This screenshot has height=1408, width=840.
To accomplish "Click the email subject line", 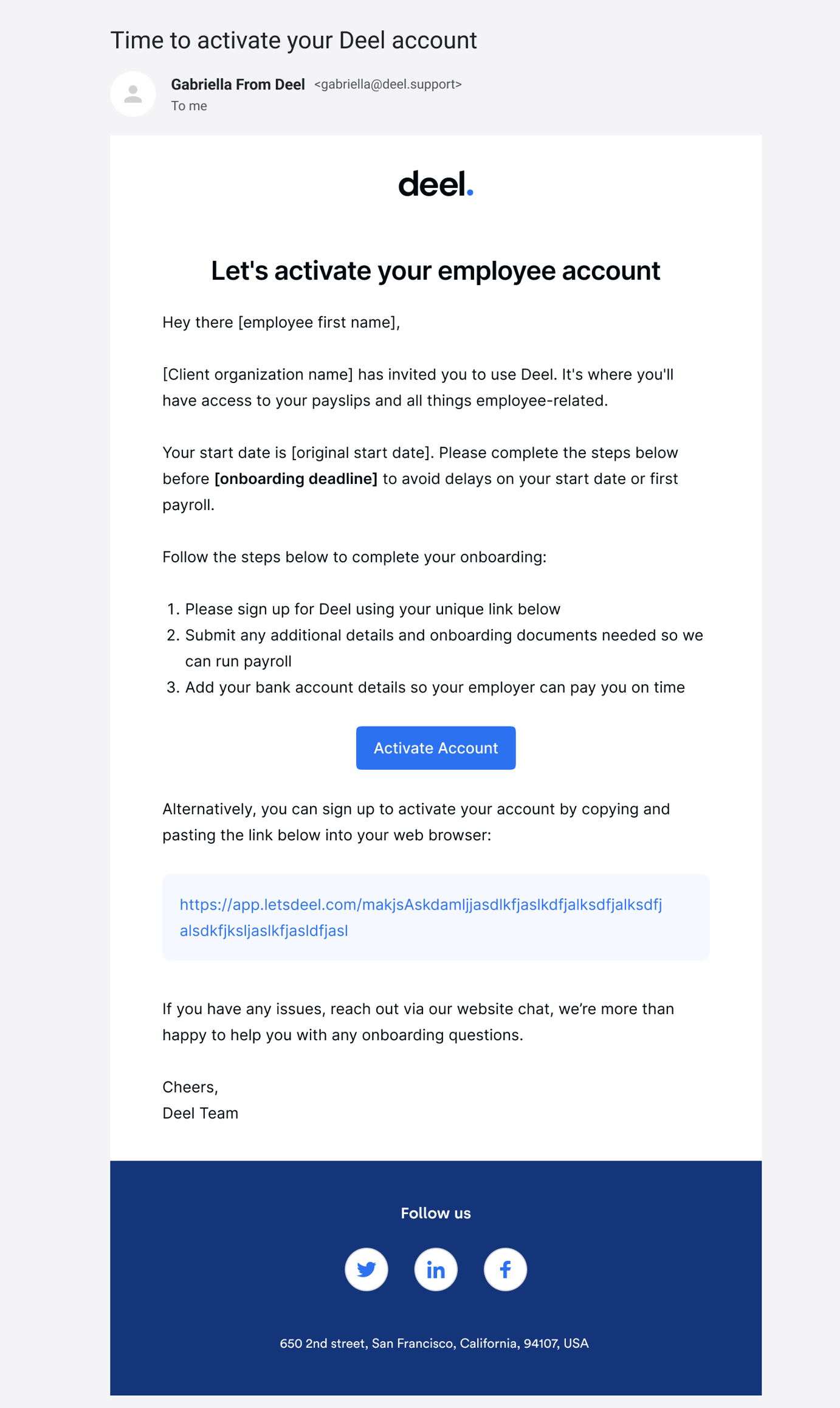I will [293, 40].
